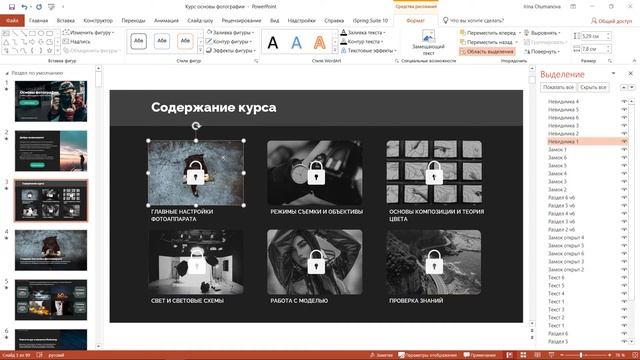The image size is (640, 360).
Task: Switch to Вставка tab
Action: (66, 20)
